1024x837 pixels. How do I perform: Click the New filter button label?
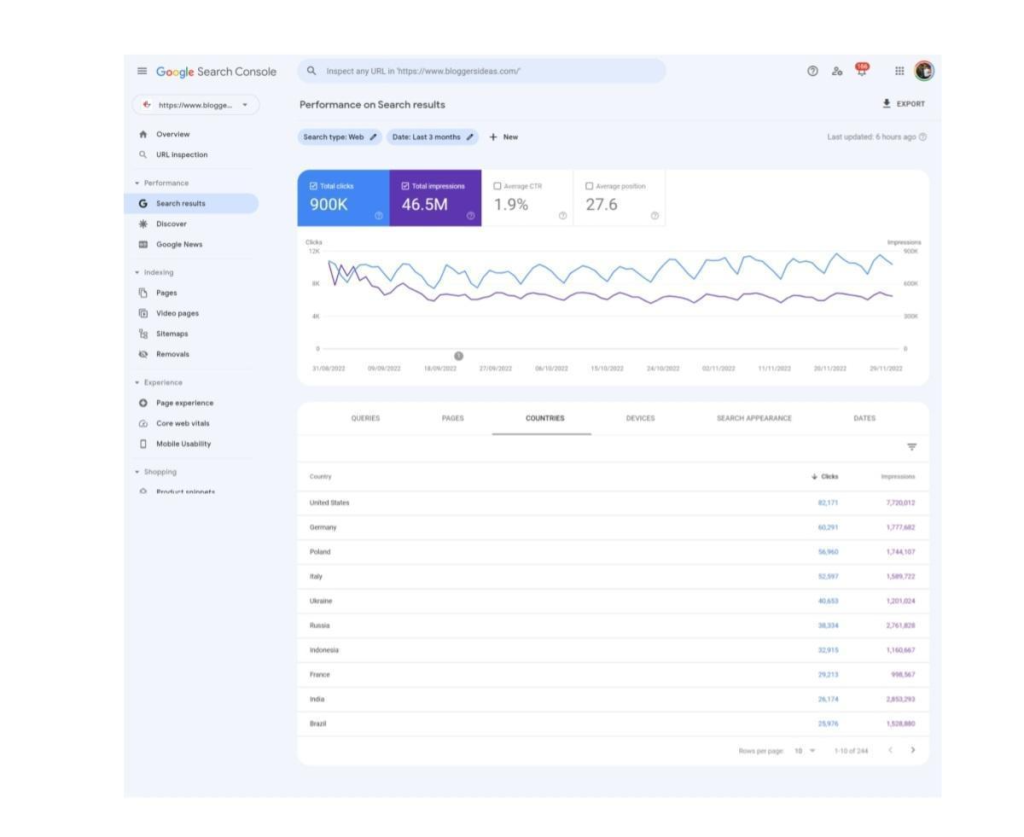pos(510,137)
